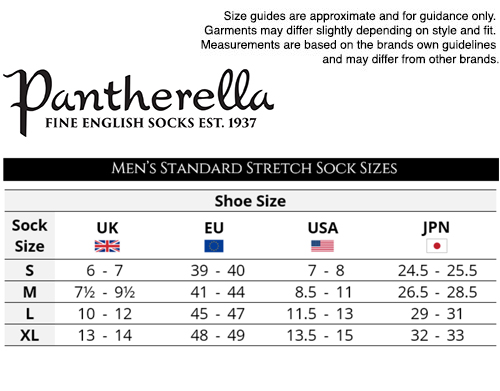Click the M sock size row label
Image resolution: width=500 pixels, height=391 pixels.
(29, 292)
